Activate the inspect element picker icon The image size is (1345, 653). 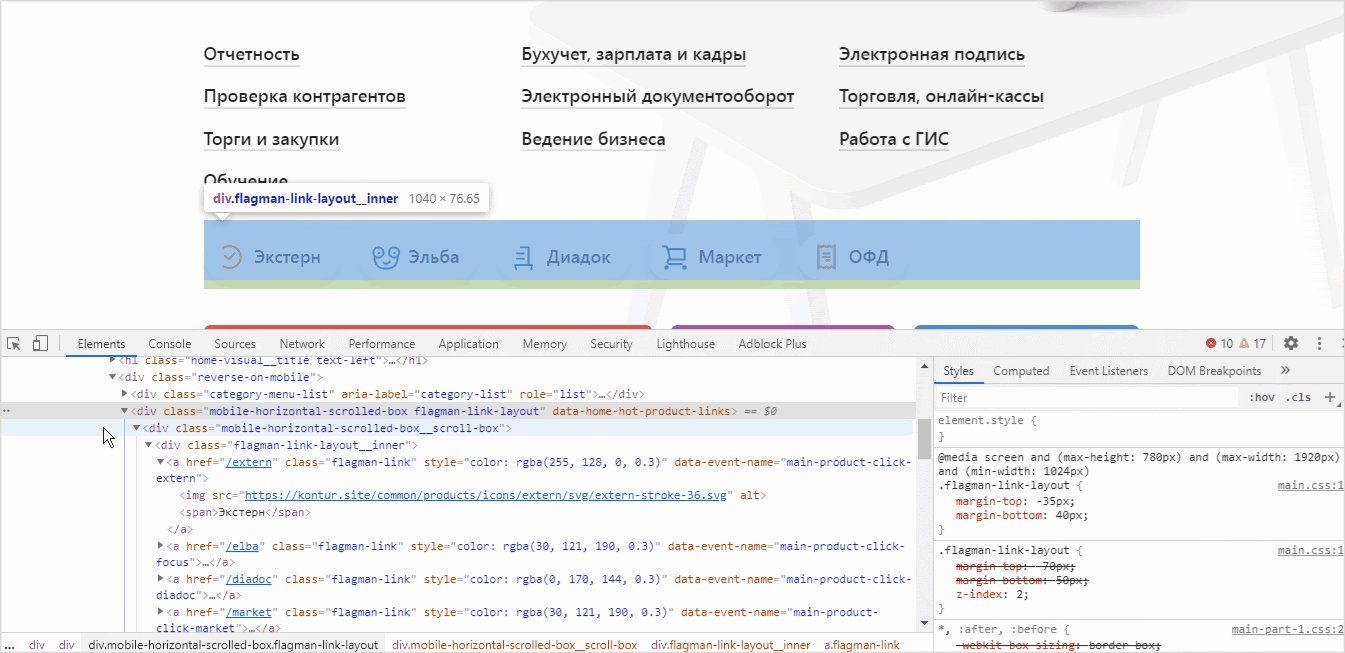pos(14,343)
